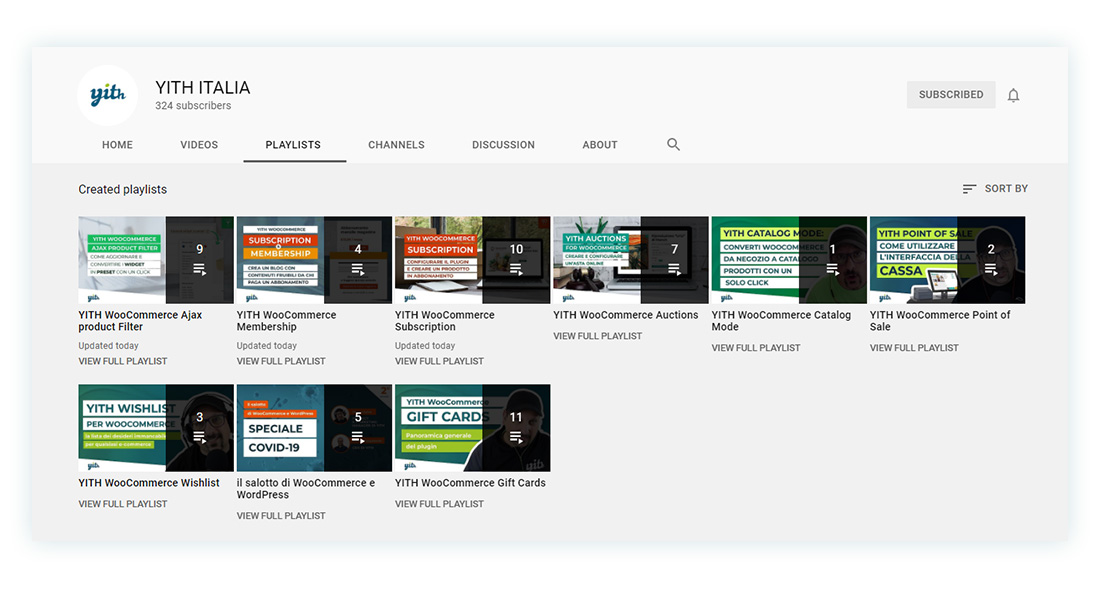This screenshot has height=598, width=1106.
Task: Click playlist queue icon on Catalog Mode thumbnail
Action: [832, 269]
